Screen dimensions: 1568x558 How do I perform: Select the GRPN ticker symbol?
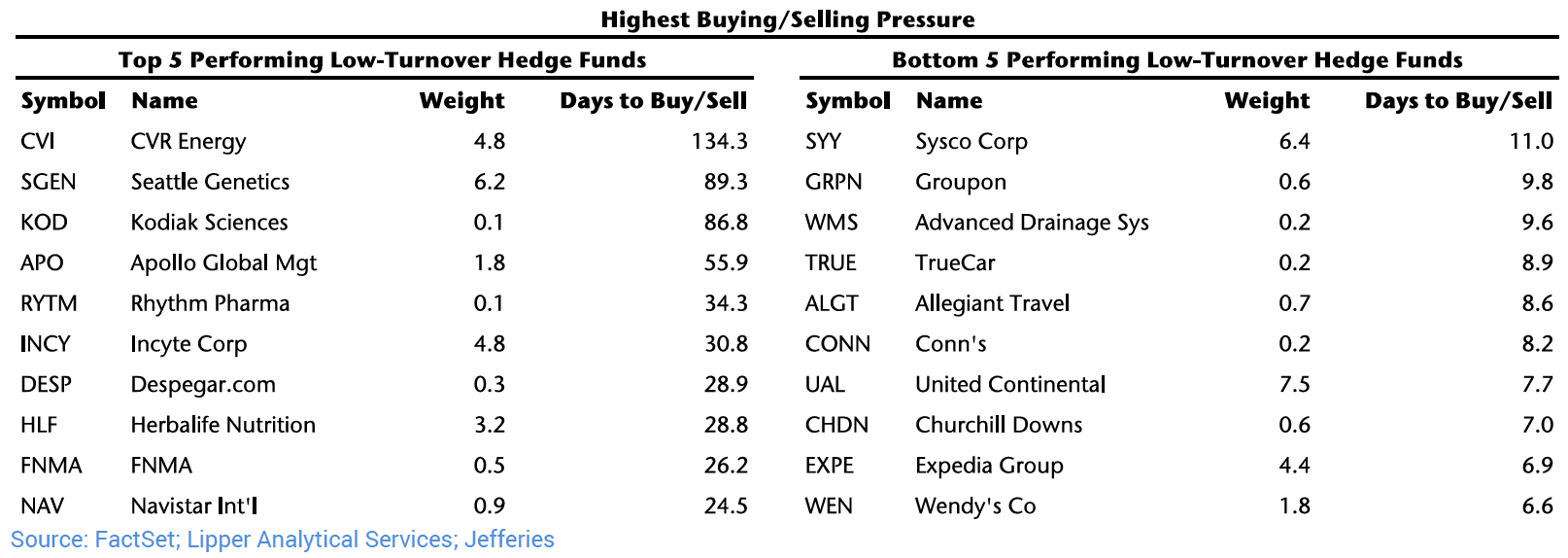(833, 182)
